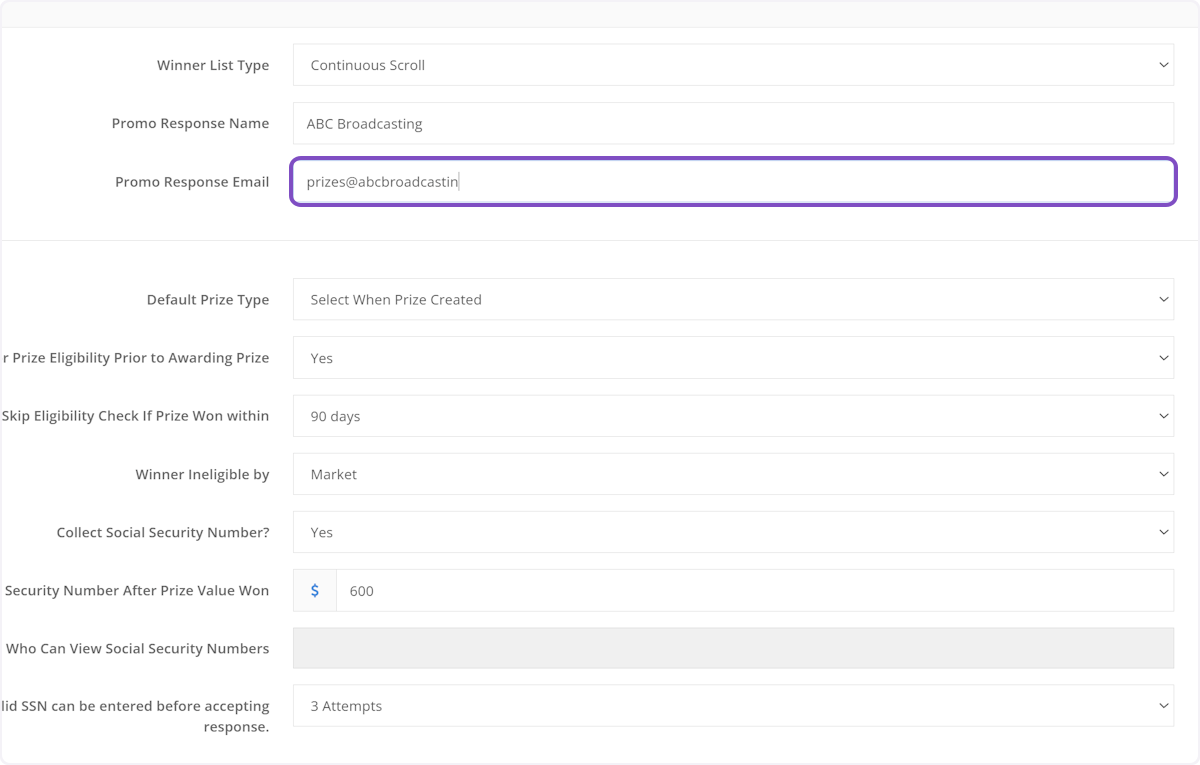Click the Promo Response Name field
This screenshot has width=1200, height=765.
[733, 123]
